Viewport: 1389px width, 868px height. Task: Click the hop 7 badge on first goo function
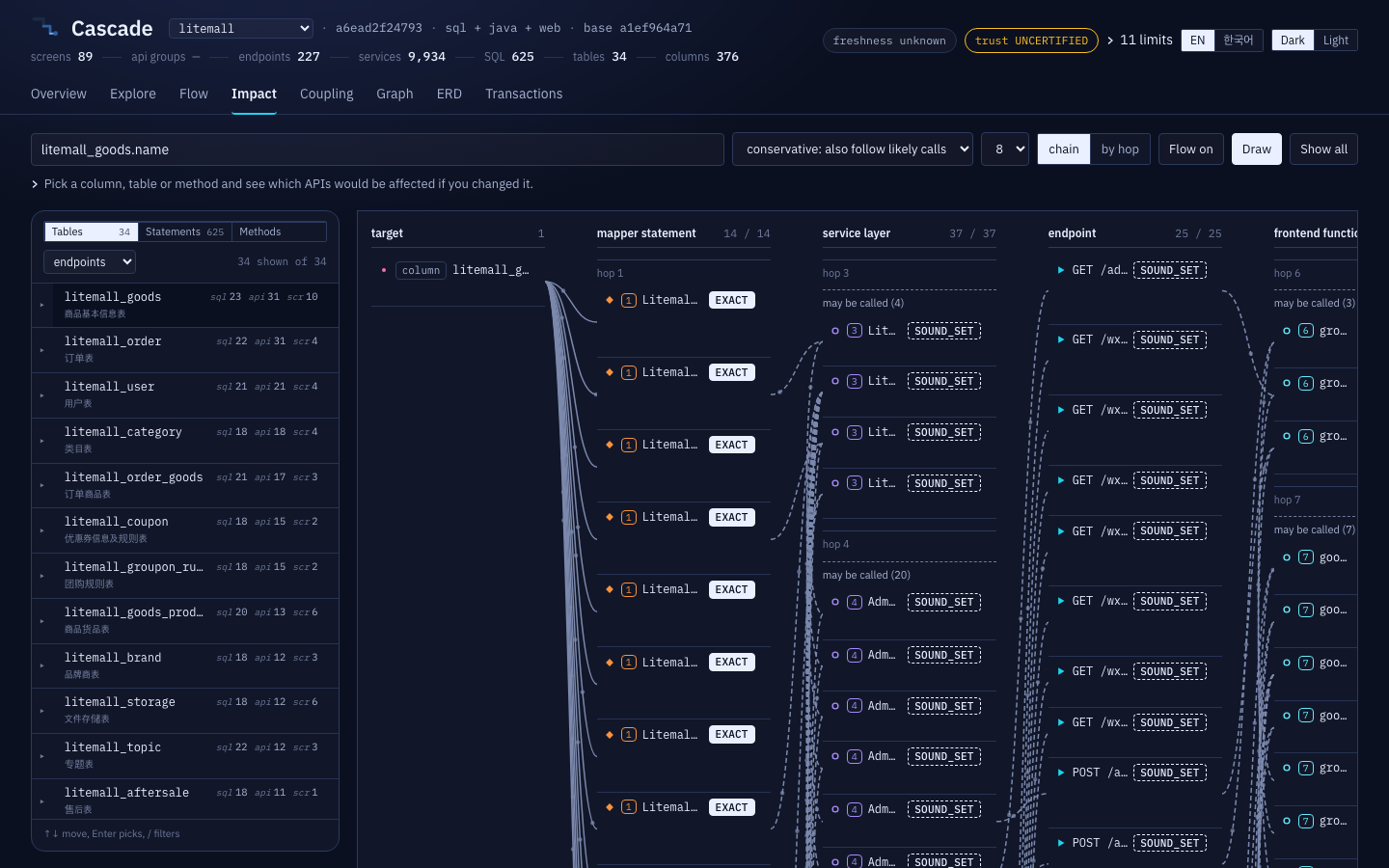[x=1306, y=557]
